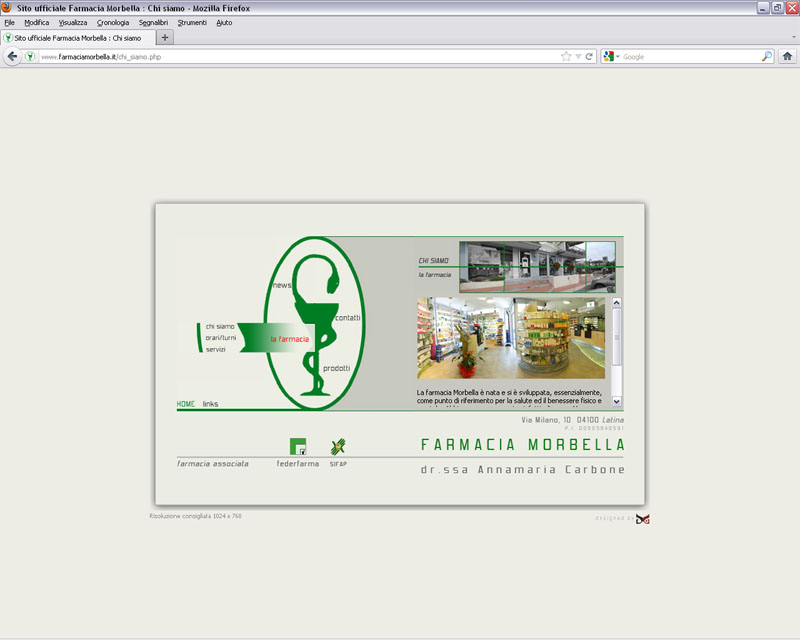Open the Visualizza menu
The height and width of the screenshot is (640, 800).
pos(72,22)
